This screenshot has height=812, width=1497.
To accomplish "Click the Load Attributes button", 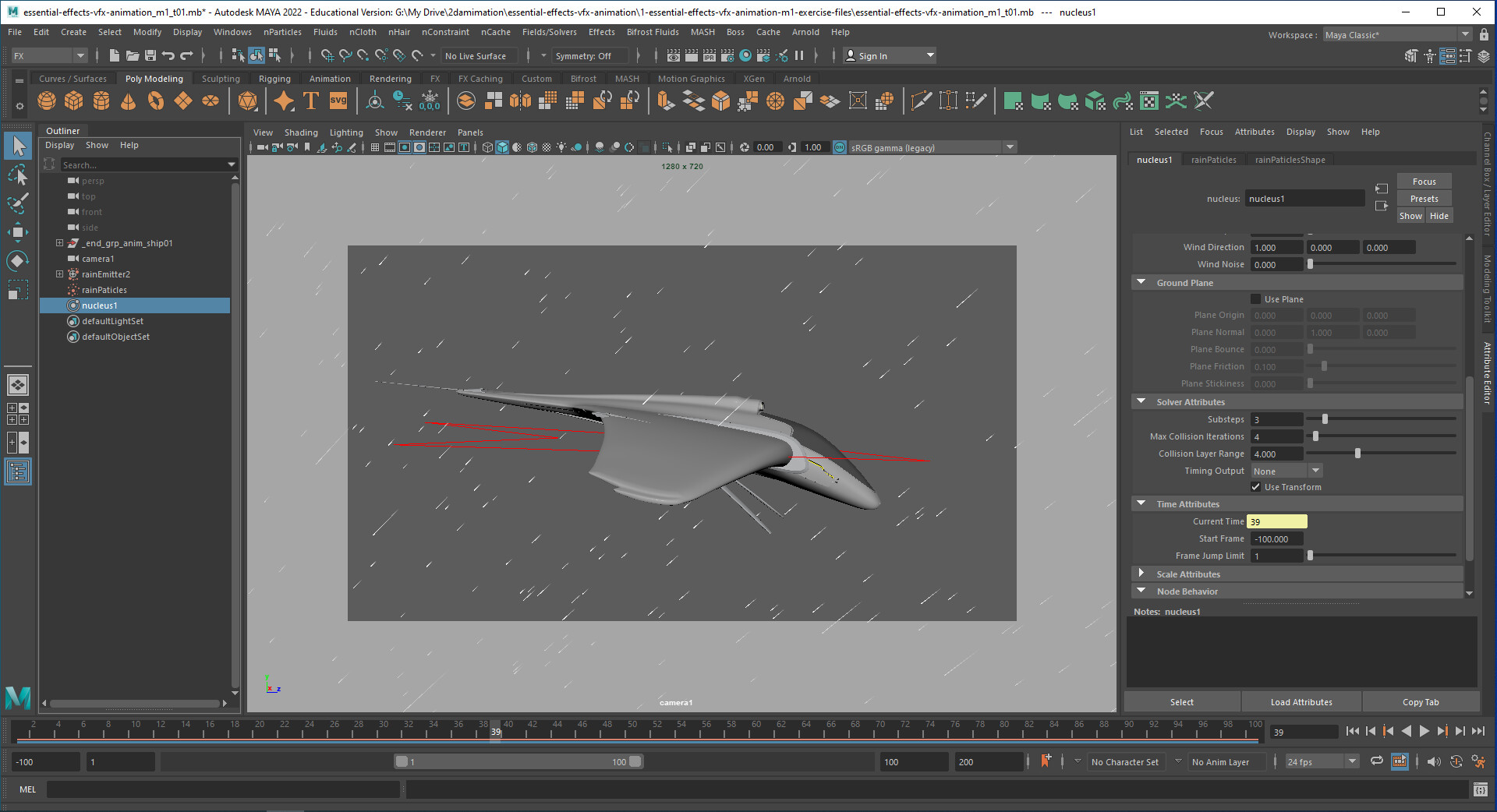I will (x=1301, y=702).
